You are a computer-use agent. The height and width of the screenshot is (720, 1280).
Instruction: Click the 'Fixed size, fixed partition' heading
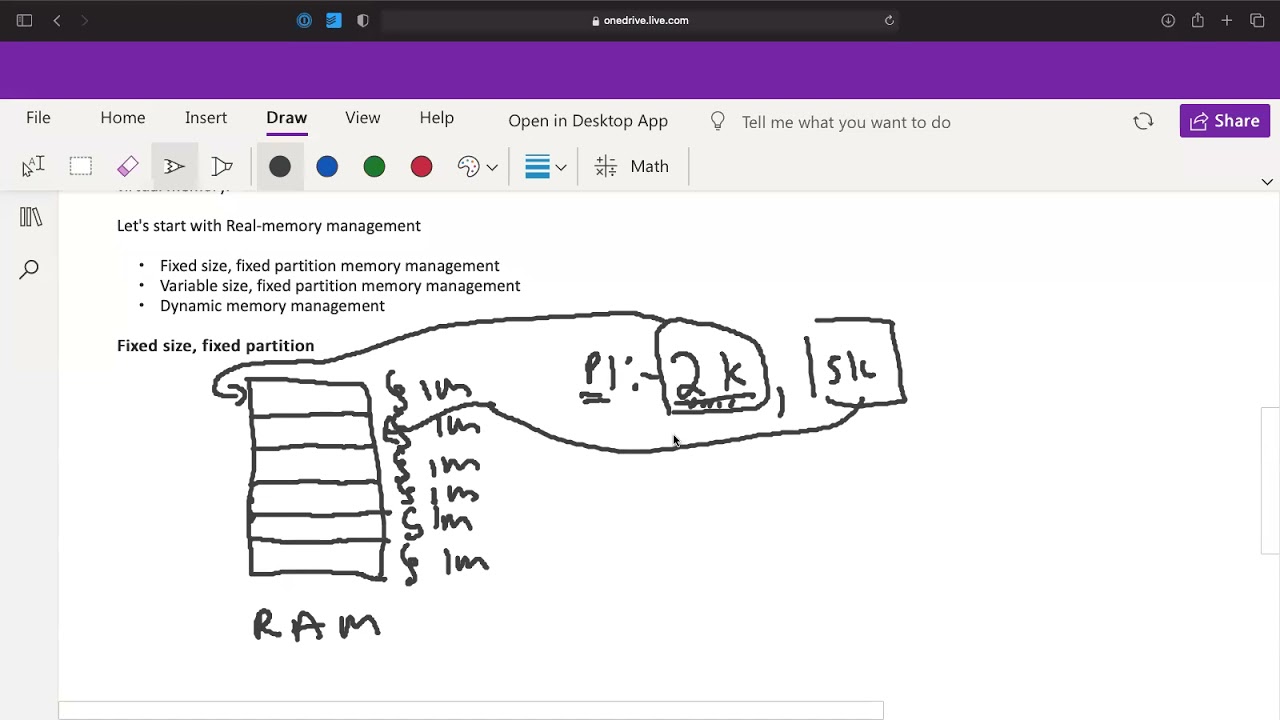tap(216, 346)
